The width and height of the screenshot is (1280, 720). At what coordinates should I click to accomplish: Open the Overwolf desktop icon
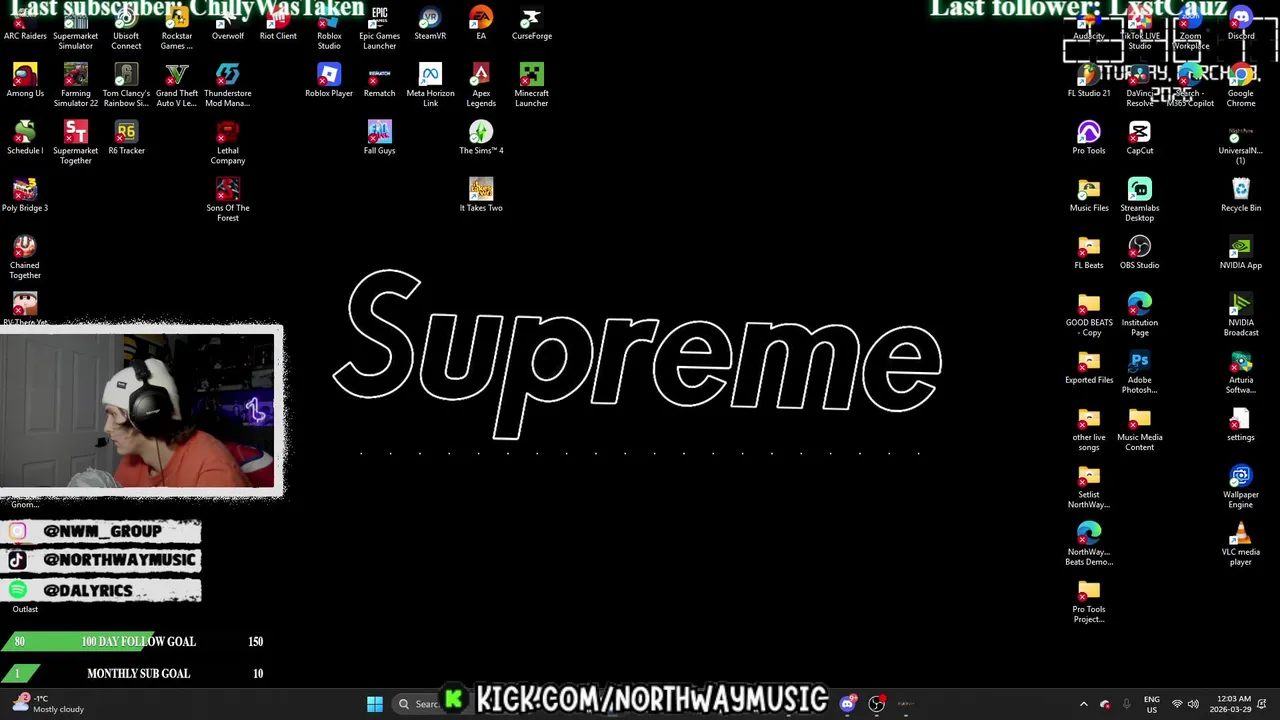tap(228, 25)
